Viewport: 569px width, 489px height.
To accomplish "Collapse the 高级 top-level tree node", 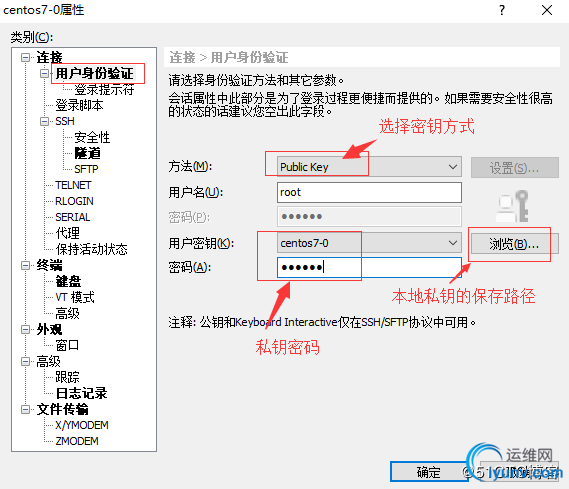I will pyautogui.click(x=25, y=361).
